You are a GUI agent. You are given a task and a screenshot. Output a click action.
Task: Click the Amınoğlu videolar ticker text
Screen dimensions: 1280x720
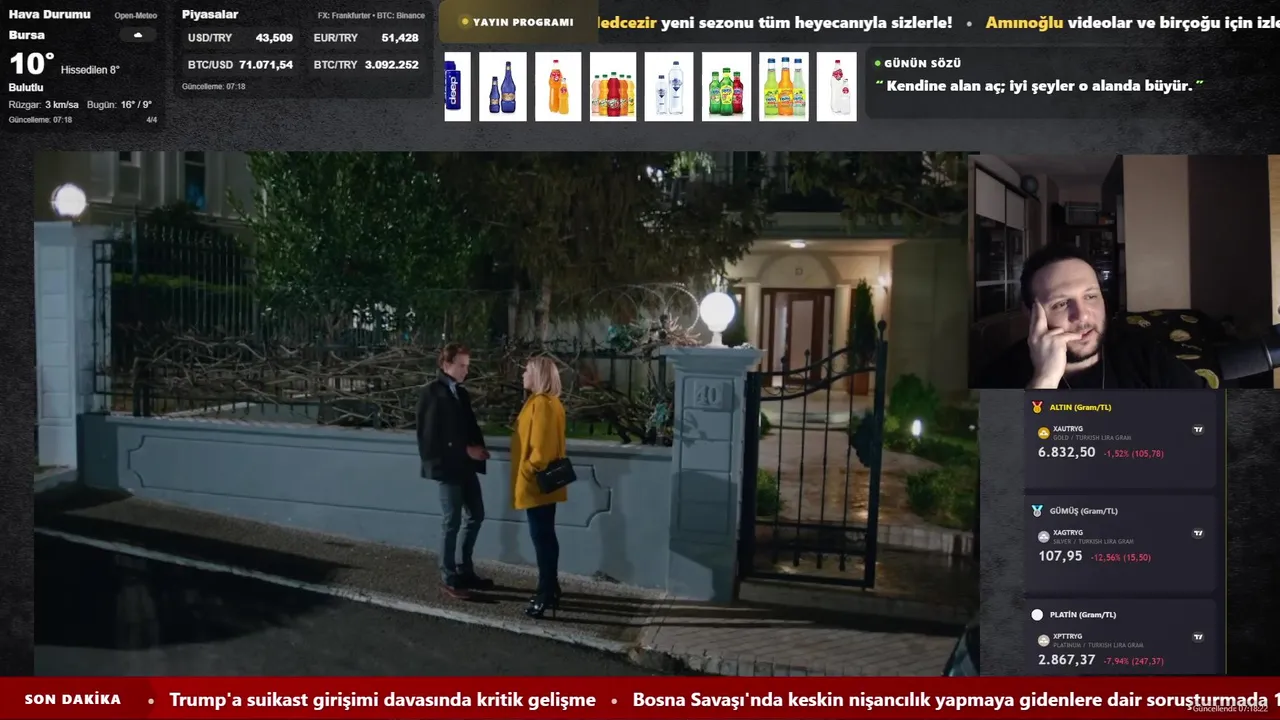click(x=1133, y=22)
